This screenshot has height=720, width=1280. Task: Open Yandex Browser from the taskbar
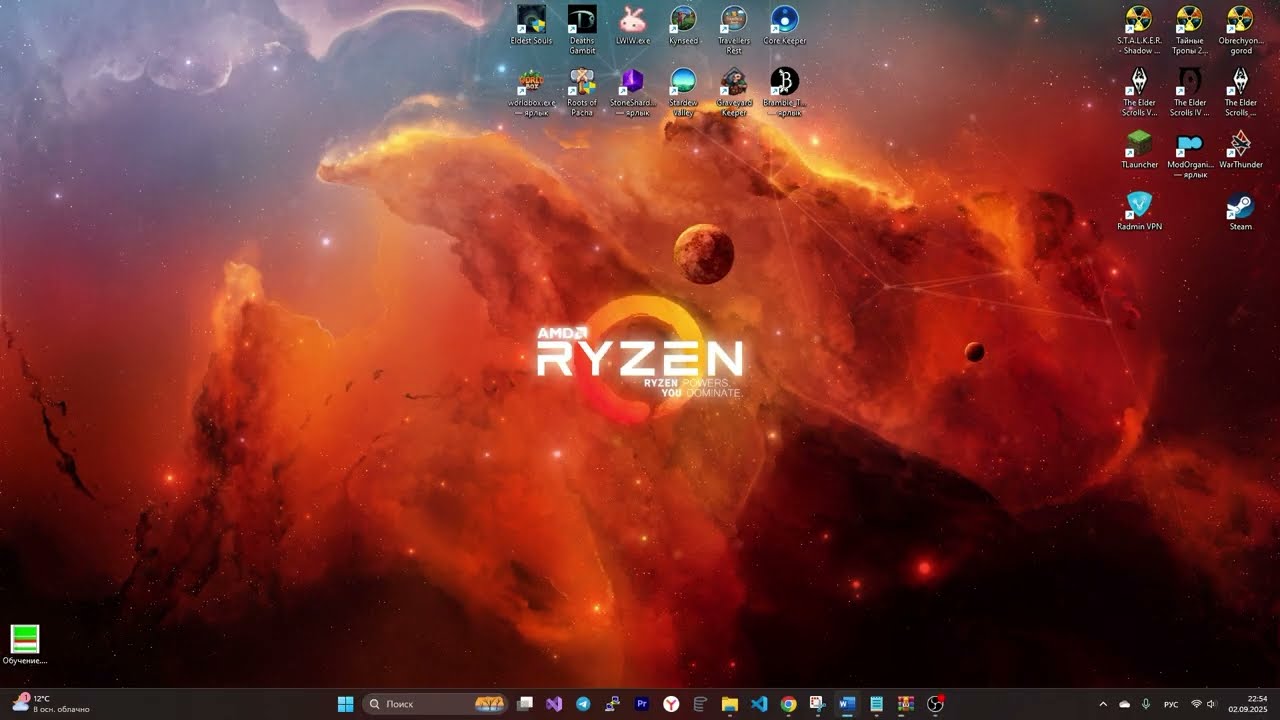coord(671,704)
